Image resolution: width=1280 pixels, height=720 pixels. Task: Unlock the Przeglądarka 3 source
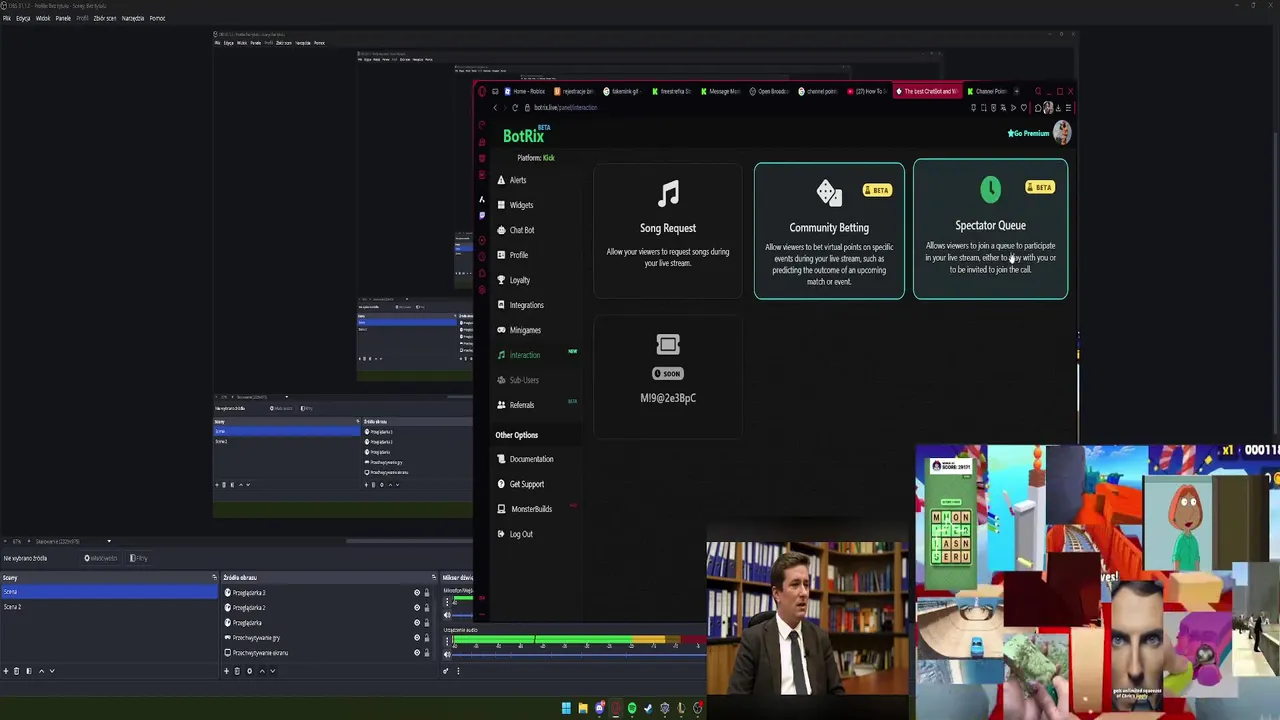point(427,592)
